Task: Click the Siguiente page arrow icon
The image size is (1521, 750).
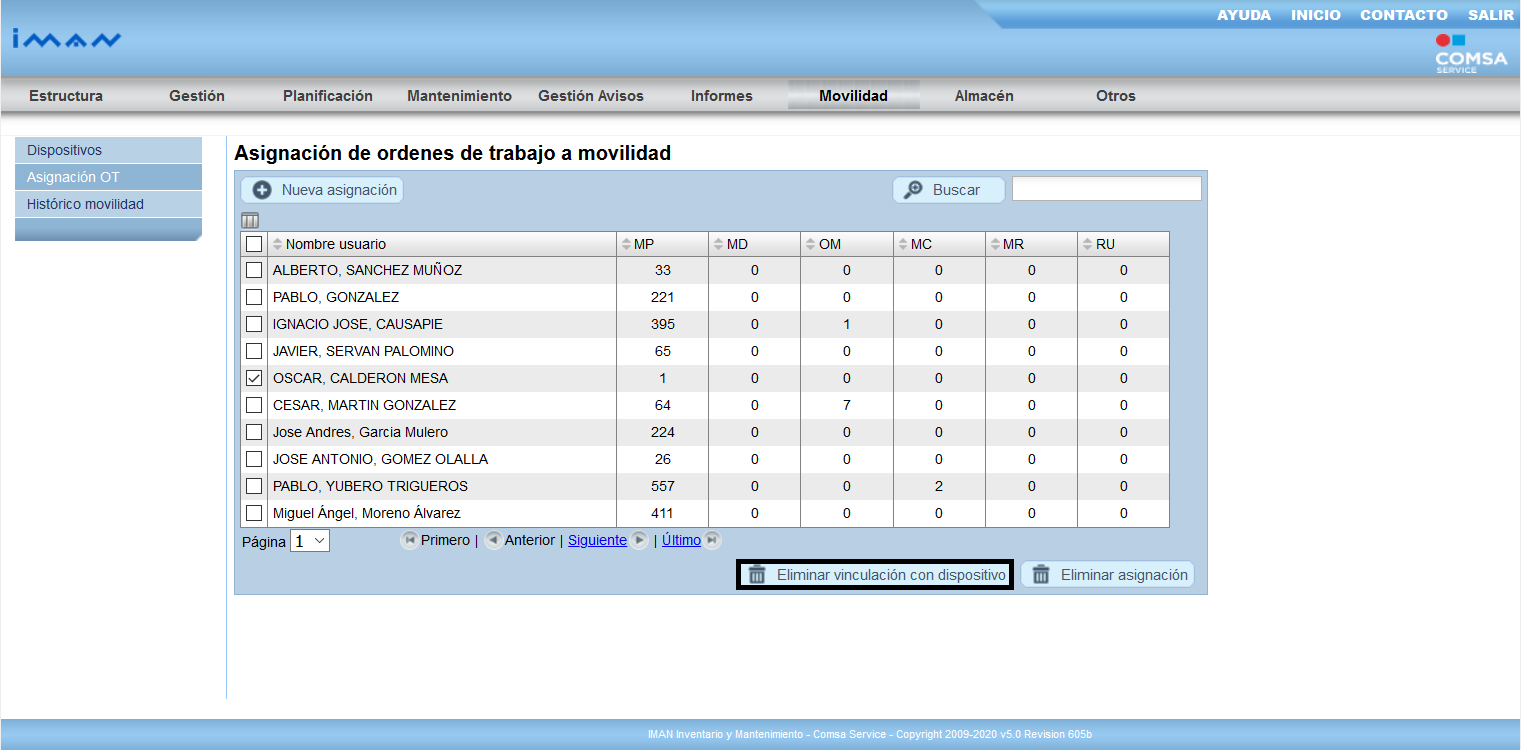Action: click(x=639, y=540)
